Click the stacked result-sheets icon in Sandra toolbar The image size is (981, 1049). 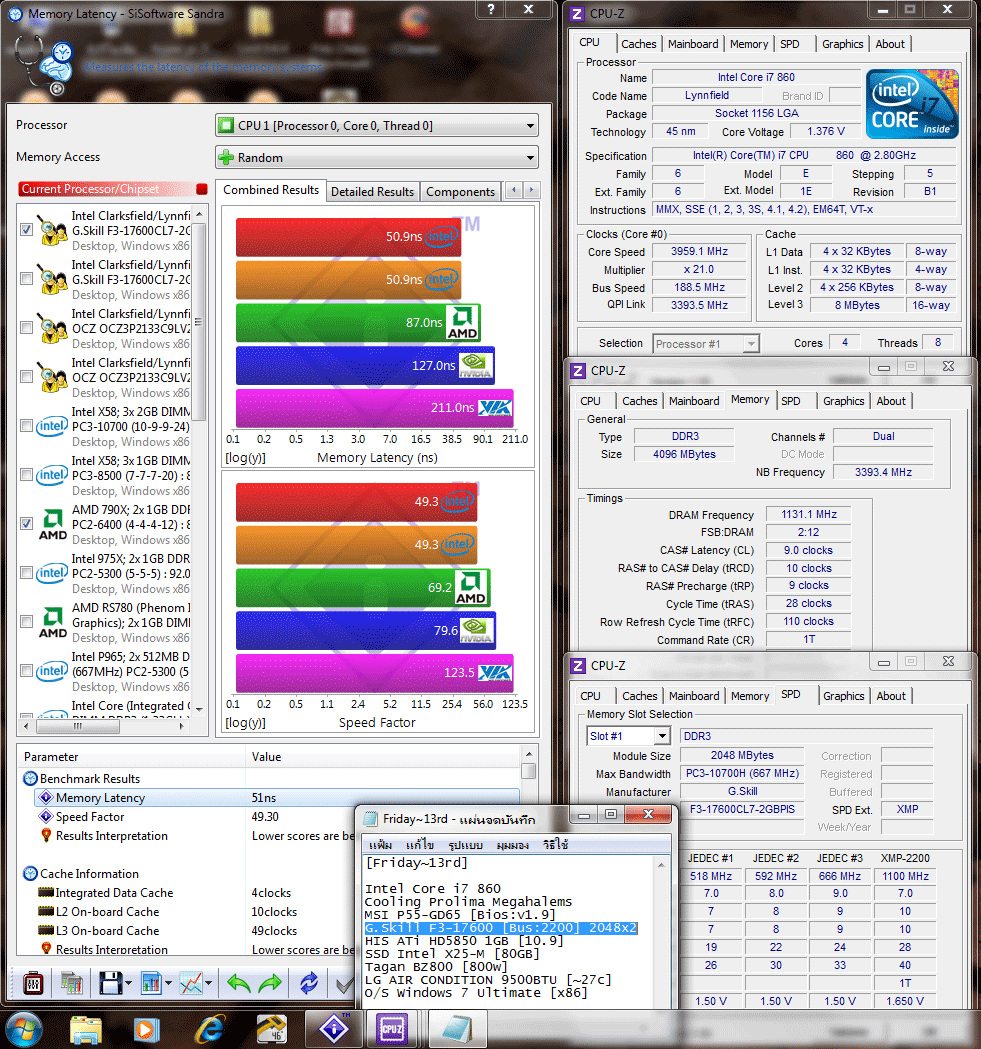point(72,983)
